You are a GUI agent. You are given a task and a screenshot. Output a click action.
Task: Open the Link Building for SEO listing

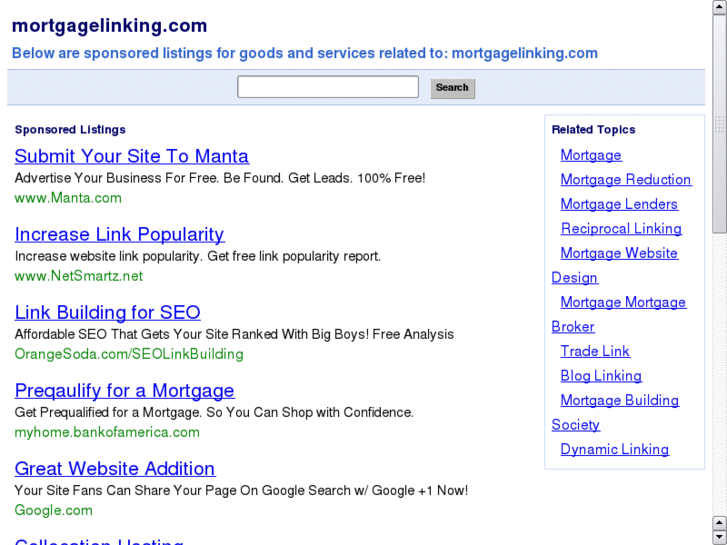click(108, 313)
